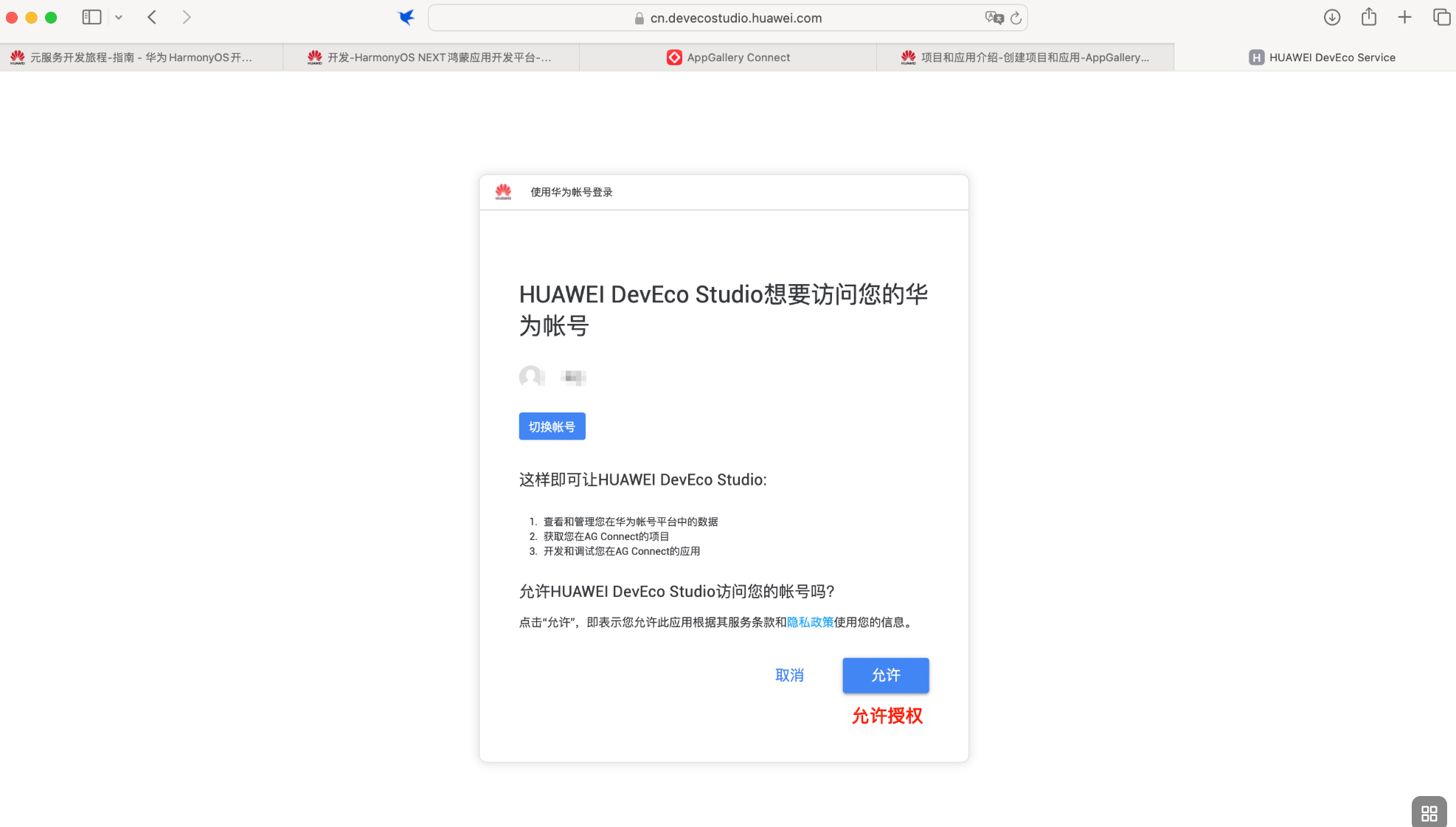Click the blurred account avatar thumbnail
The height and width of the screenshot is (827, 1456).
(x=532, y=377)
